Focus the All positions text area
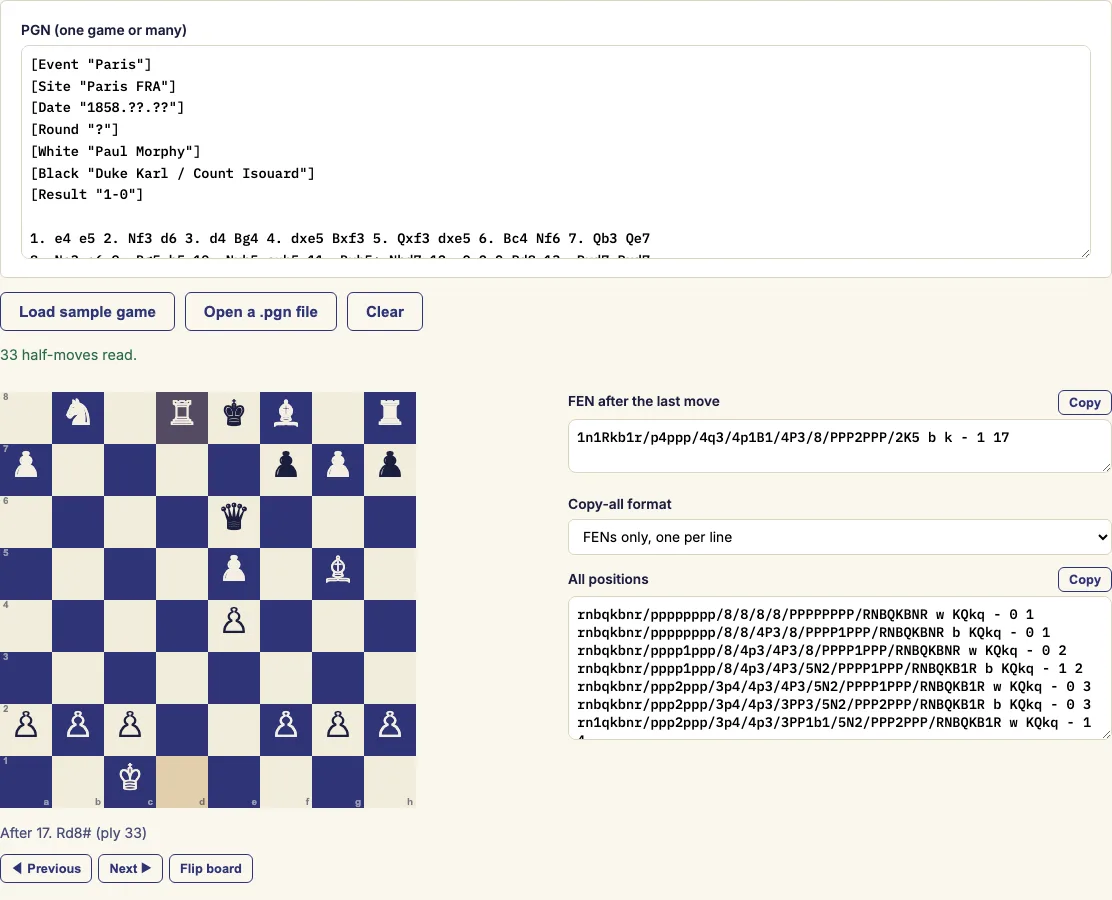The height and width of the screenshot is (900, 1112). [x=840, y=668]
